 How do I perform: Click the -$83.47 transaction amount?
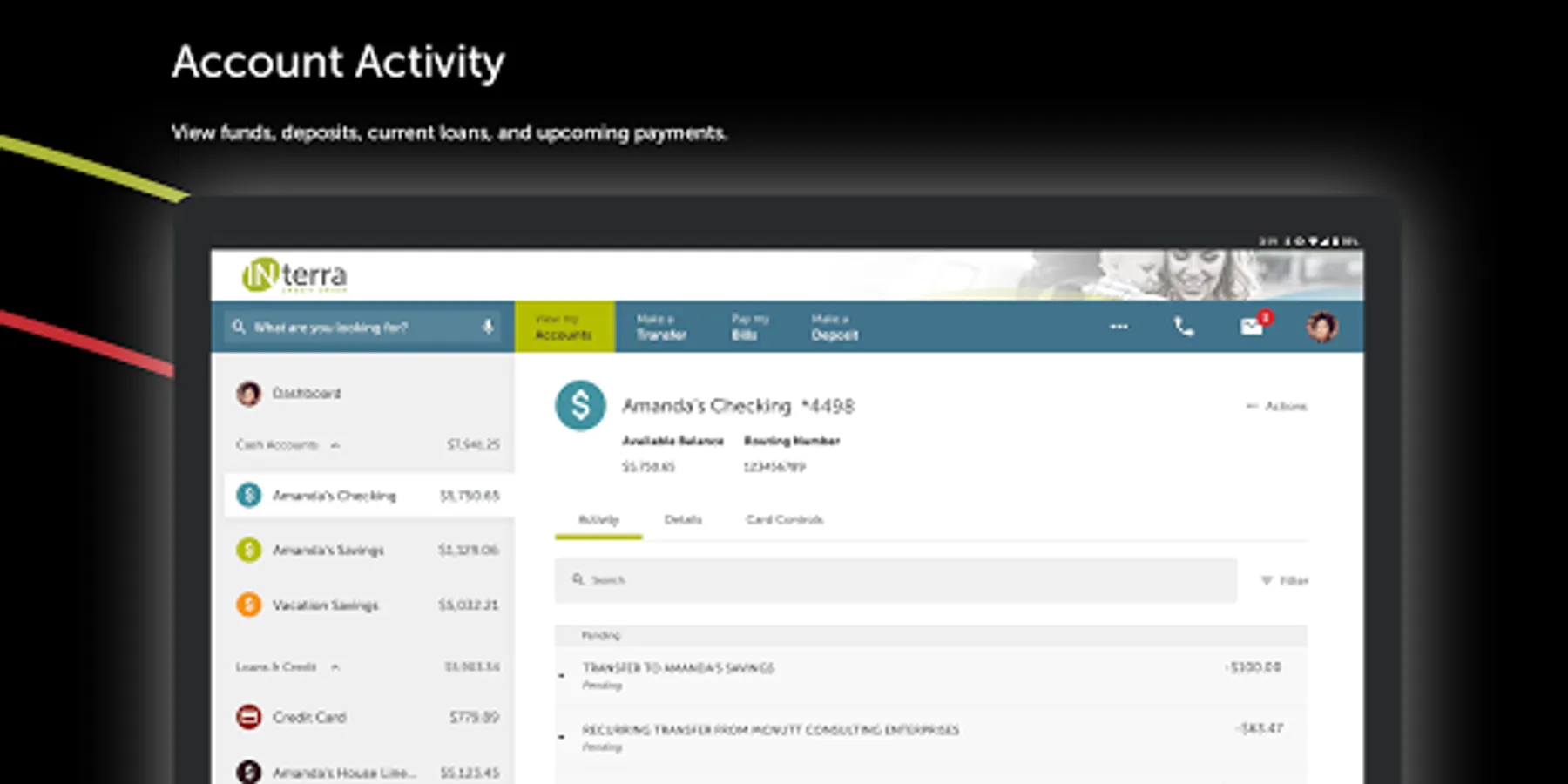(1259, 728)
